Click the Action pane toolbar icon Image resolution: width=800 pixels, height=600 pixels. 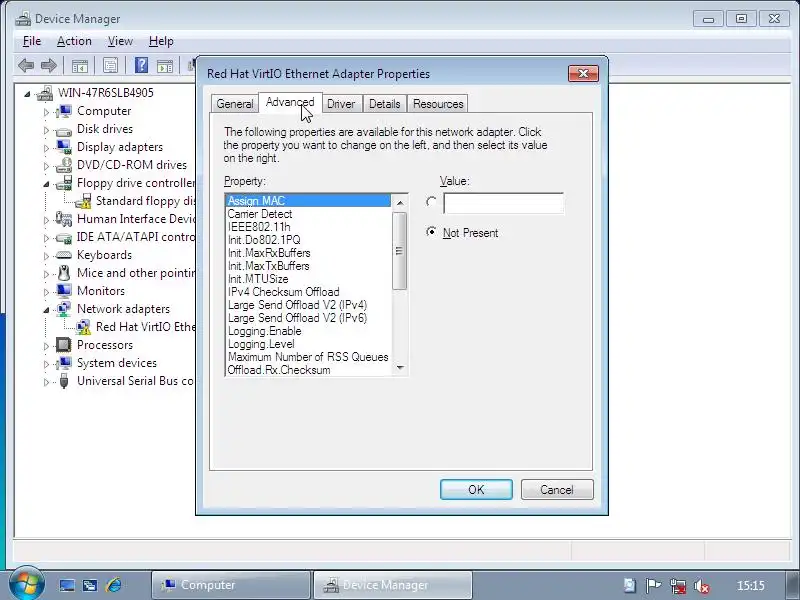click(164, 65)
